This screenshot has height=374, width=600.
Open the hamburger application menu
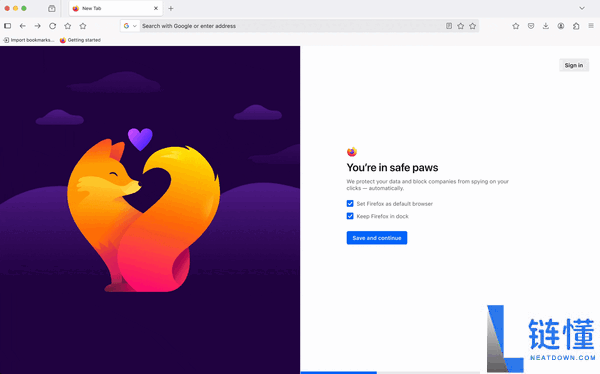coord(591,26)
